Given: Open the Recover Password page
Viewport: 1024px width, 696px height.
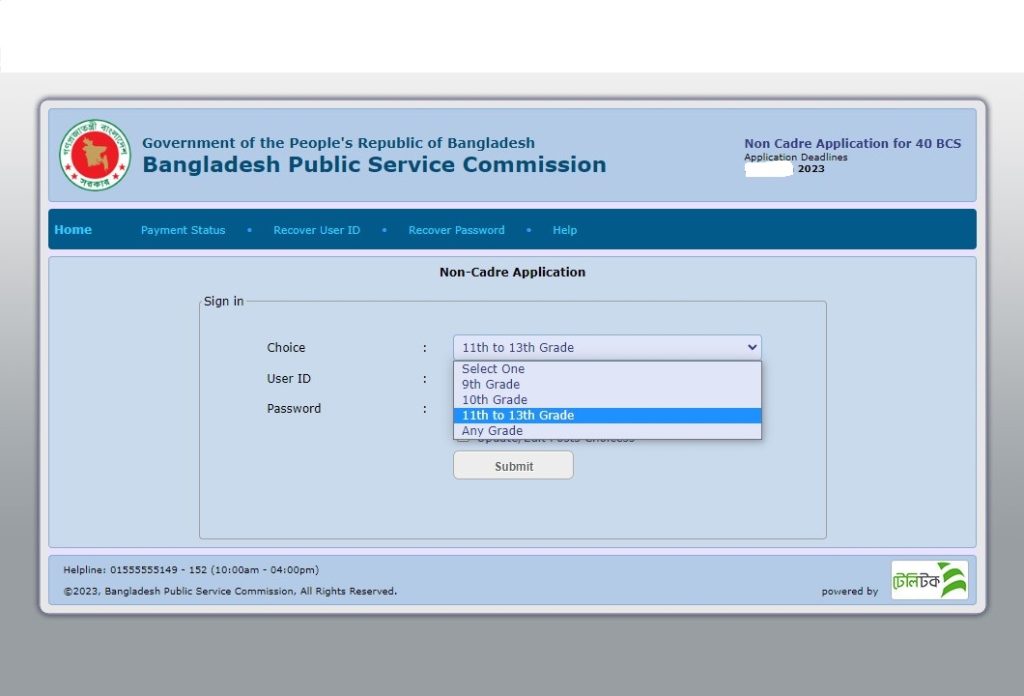Looking at the screenshot, I should [456, 230].
